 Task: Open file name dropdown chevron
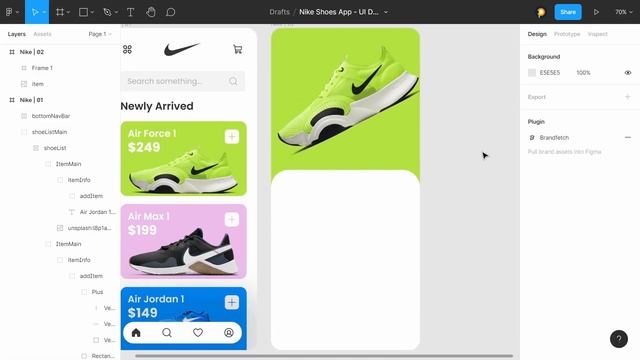386,12
